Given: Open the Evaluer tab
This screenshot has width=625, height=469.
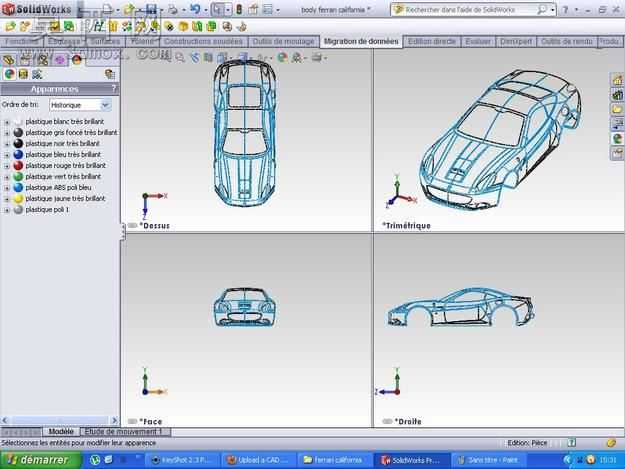Looking at the screenshot, I should click(478, 41).
